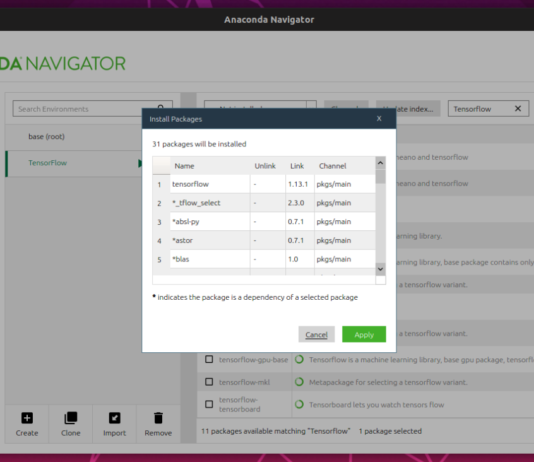Check the tensorflow-tensorboard package checkbox
This screenshot has width=534, height=462.
[x=209, y=404]
